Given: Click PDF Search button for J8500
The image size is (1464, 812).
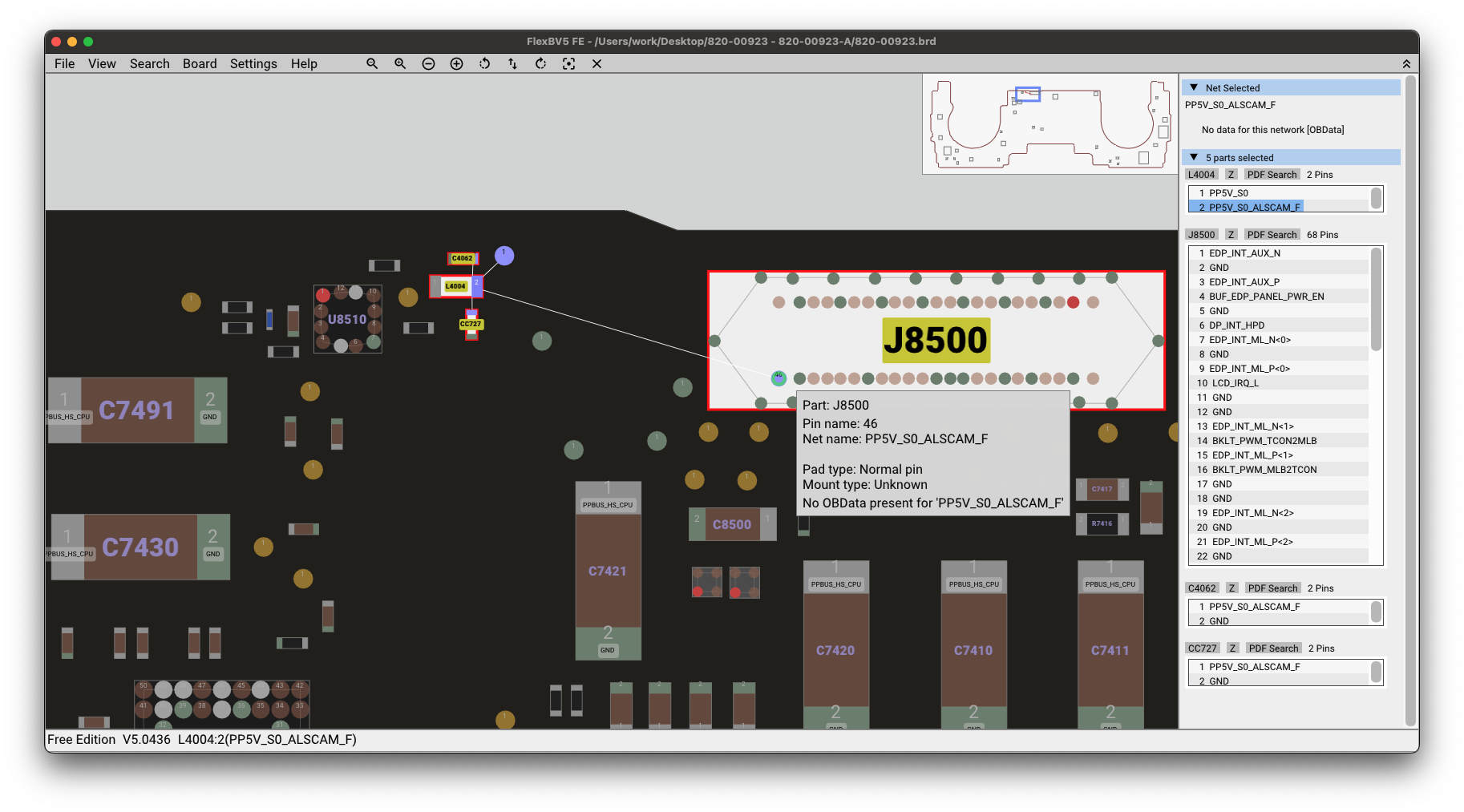Looking at the screenshot, I should pos(1272,234).
